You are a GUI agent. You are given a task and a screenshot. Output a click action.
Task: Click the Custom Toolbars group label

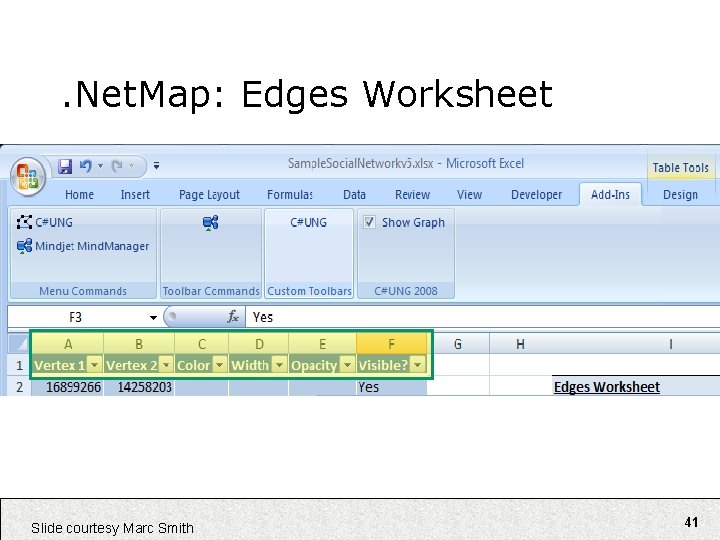309,291
